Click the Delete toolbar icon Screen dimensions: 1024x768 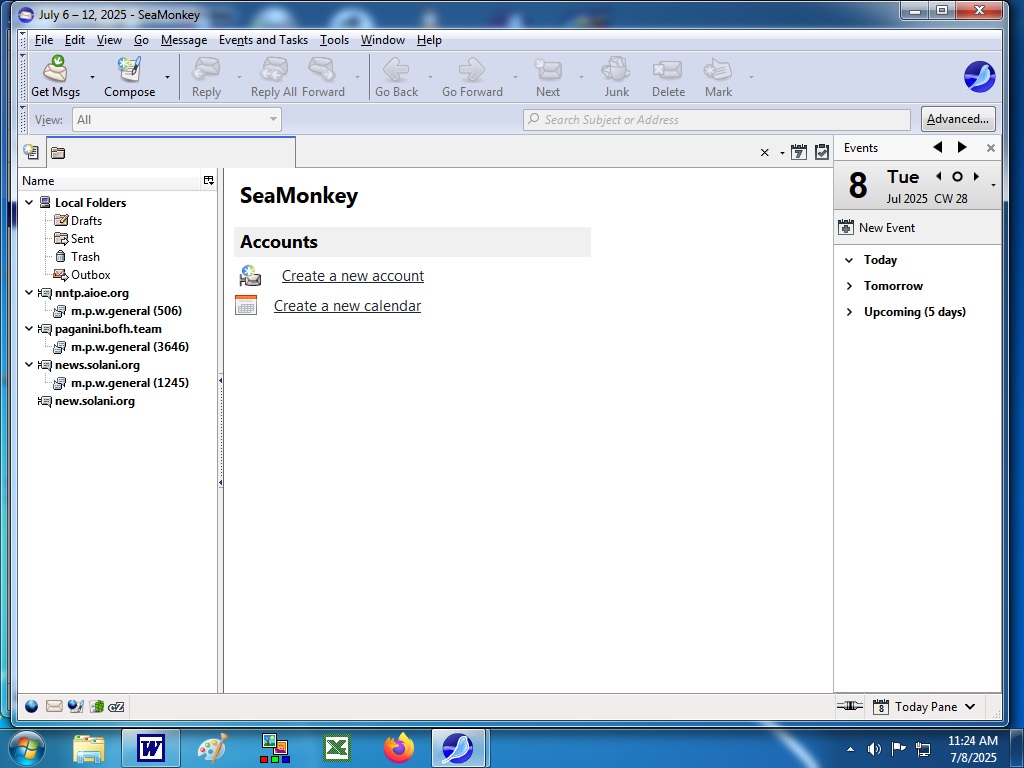(668, 68)
